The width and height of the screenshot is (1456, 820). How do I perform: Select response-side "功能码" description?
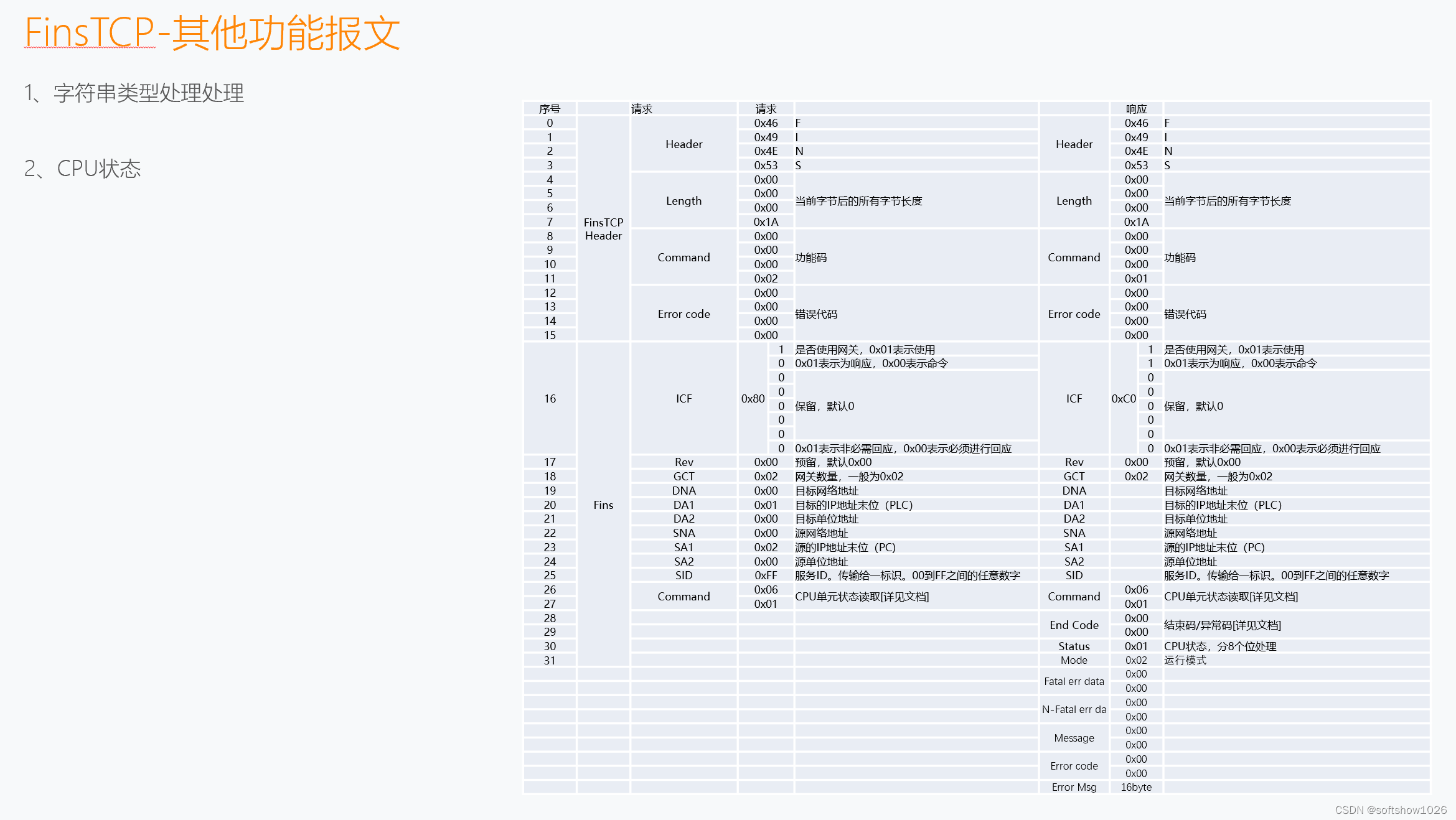[1180, 258]
